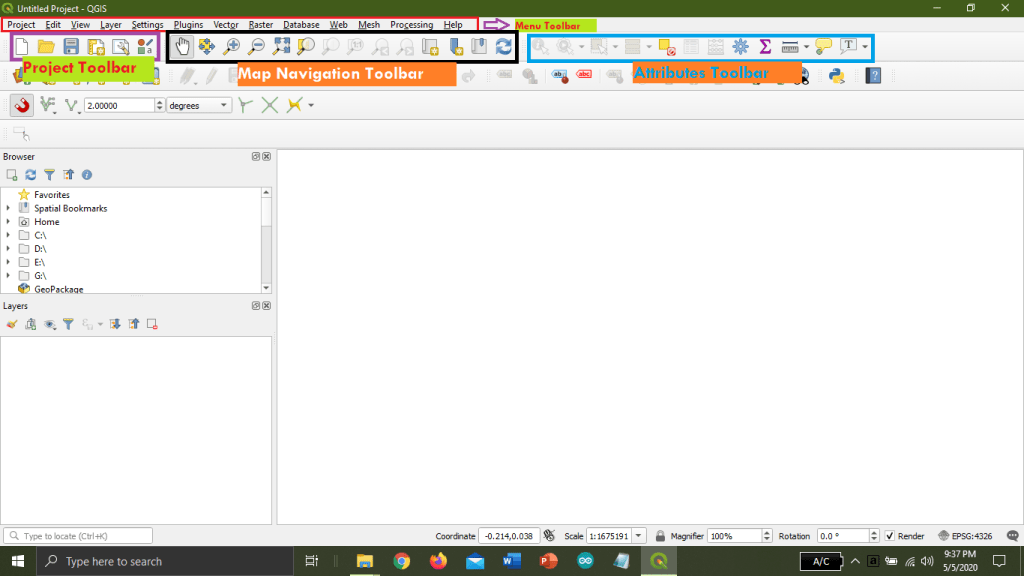1024x576 pixels.
Task: Open the log messages speech bubble icon
Action: (x=1012, y=536)
